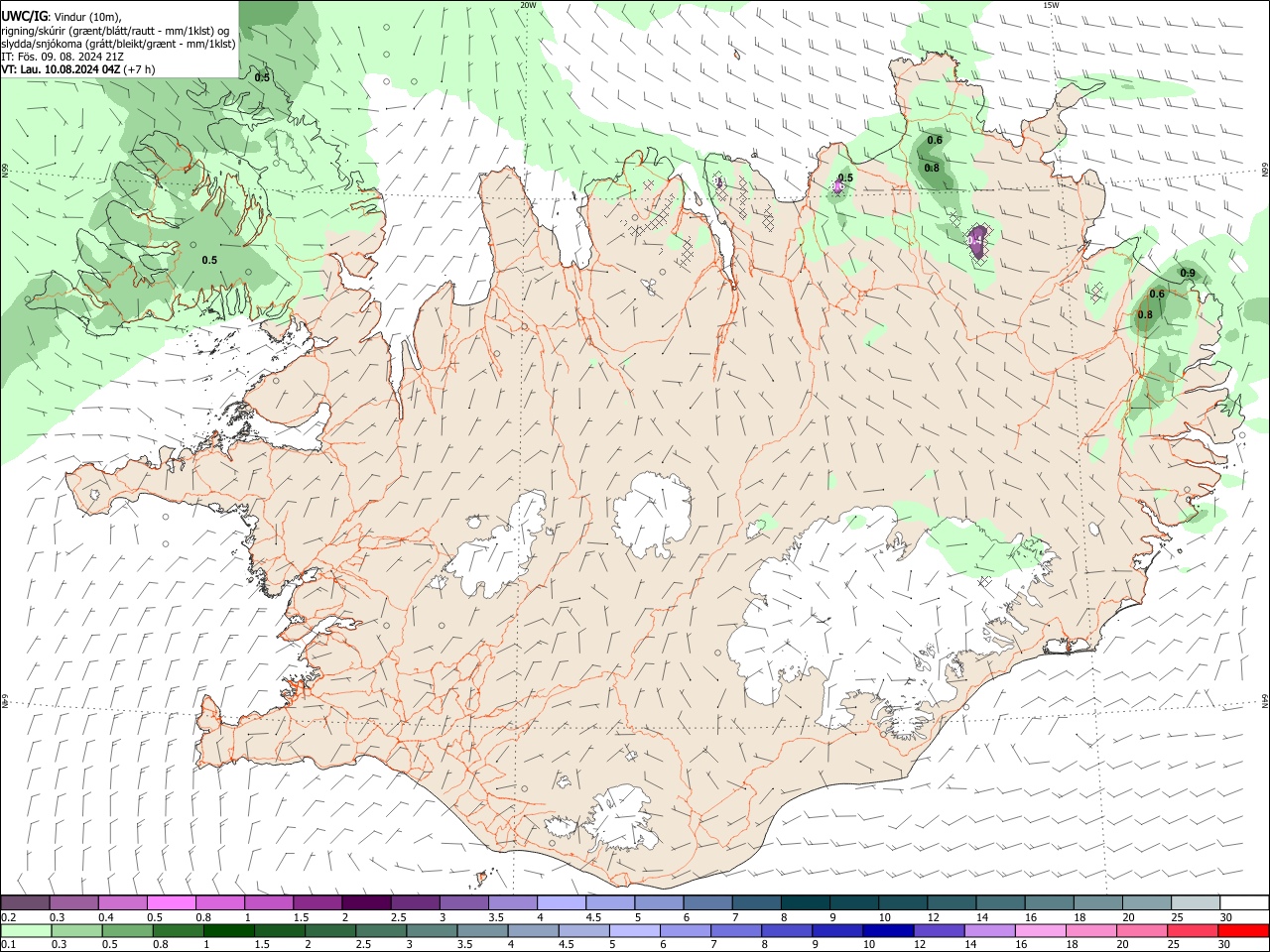Pick the darkest green rain swatch from 1 to 1.5
1270x952 pixels.
coord(229,931)
